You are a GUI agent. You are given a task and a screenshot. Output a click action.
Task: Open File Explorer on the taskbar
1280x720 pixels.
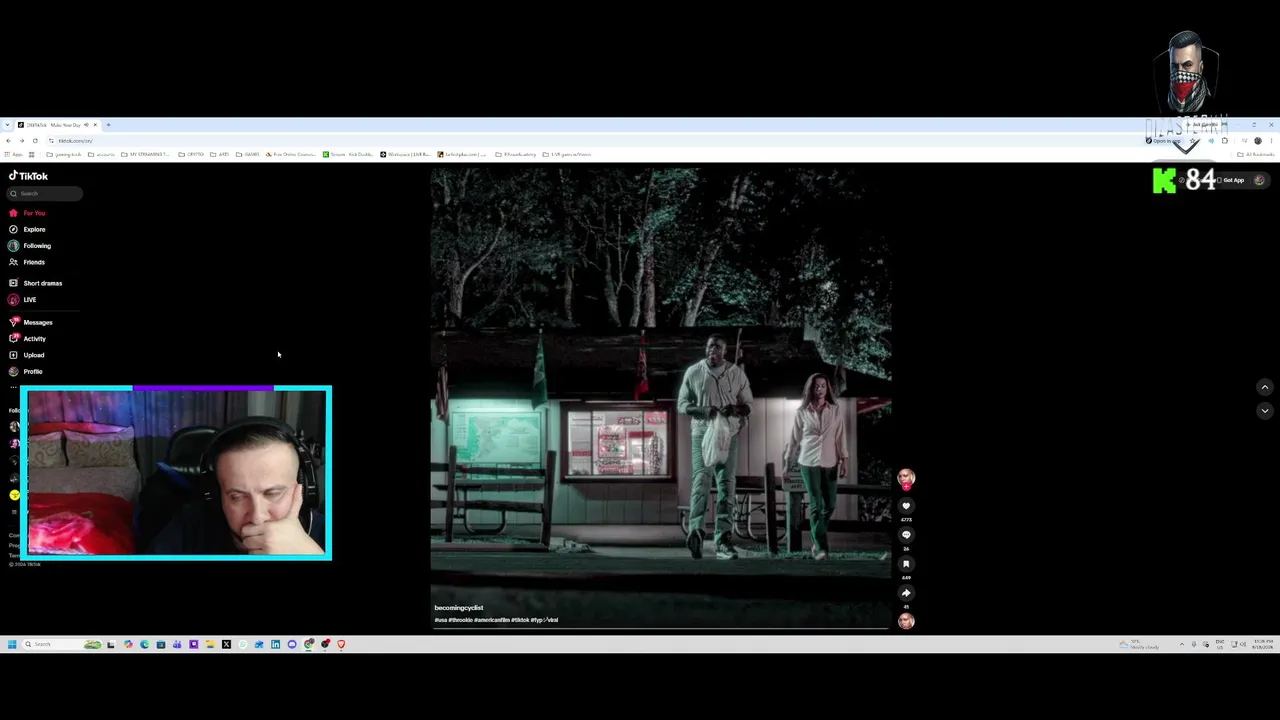tap(209, 644)
